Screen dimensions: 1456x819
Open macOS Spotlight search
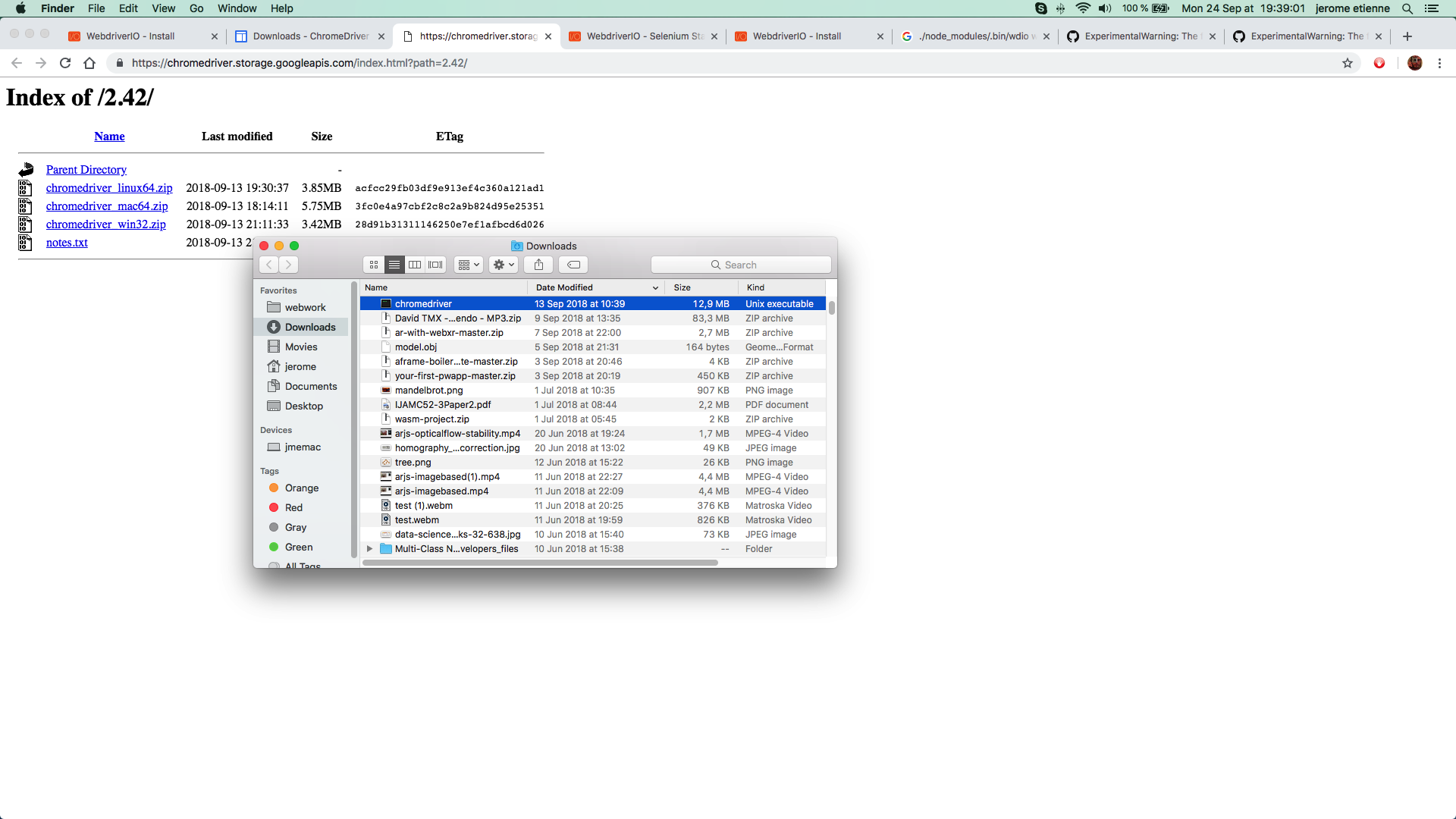(x=1407, y=8)
